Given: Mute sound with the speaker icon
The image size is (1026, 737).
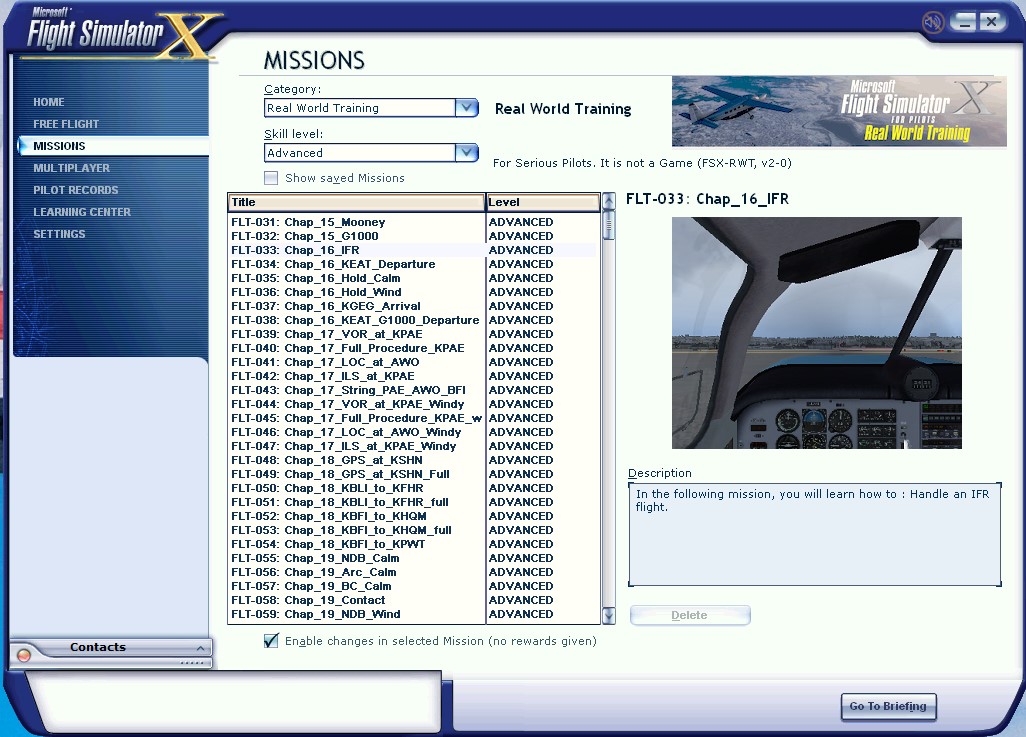Looking at the screenshot, I should click(933, 22).
